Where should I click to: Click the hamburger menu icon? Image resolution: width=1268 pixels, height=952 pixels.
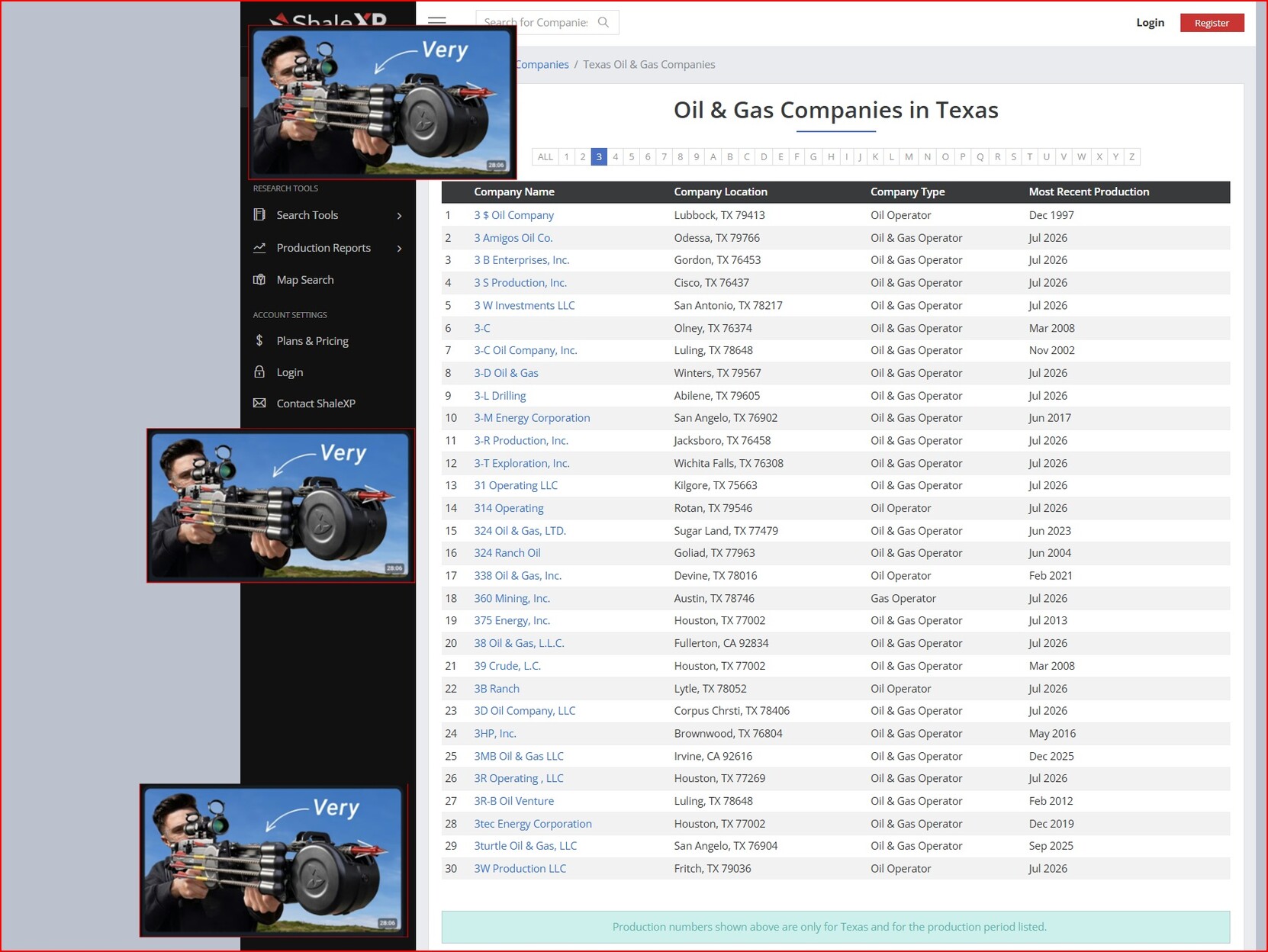pos(437,21)
